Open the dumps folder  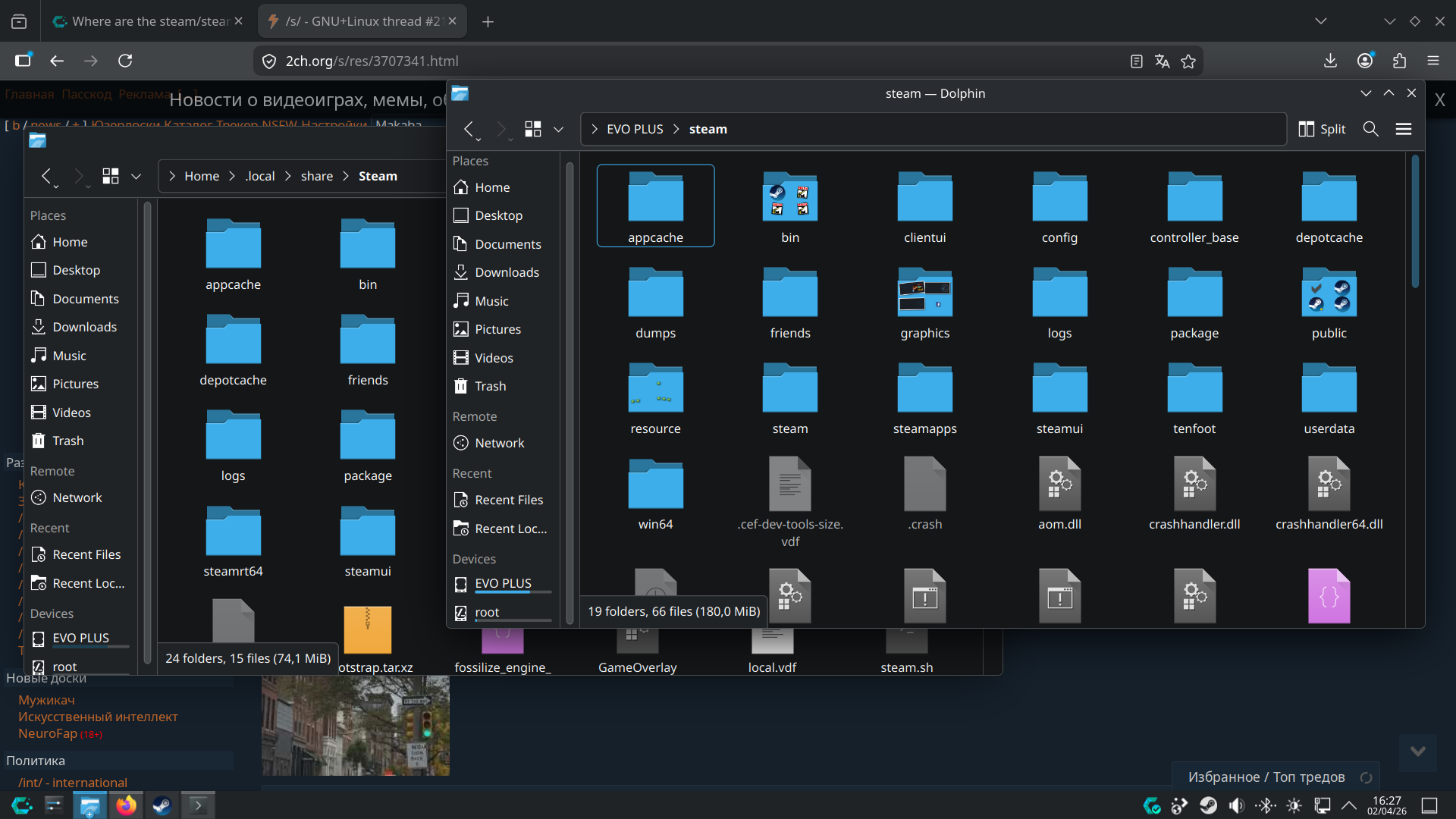655,301
